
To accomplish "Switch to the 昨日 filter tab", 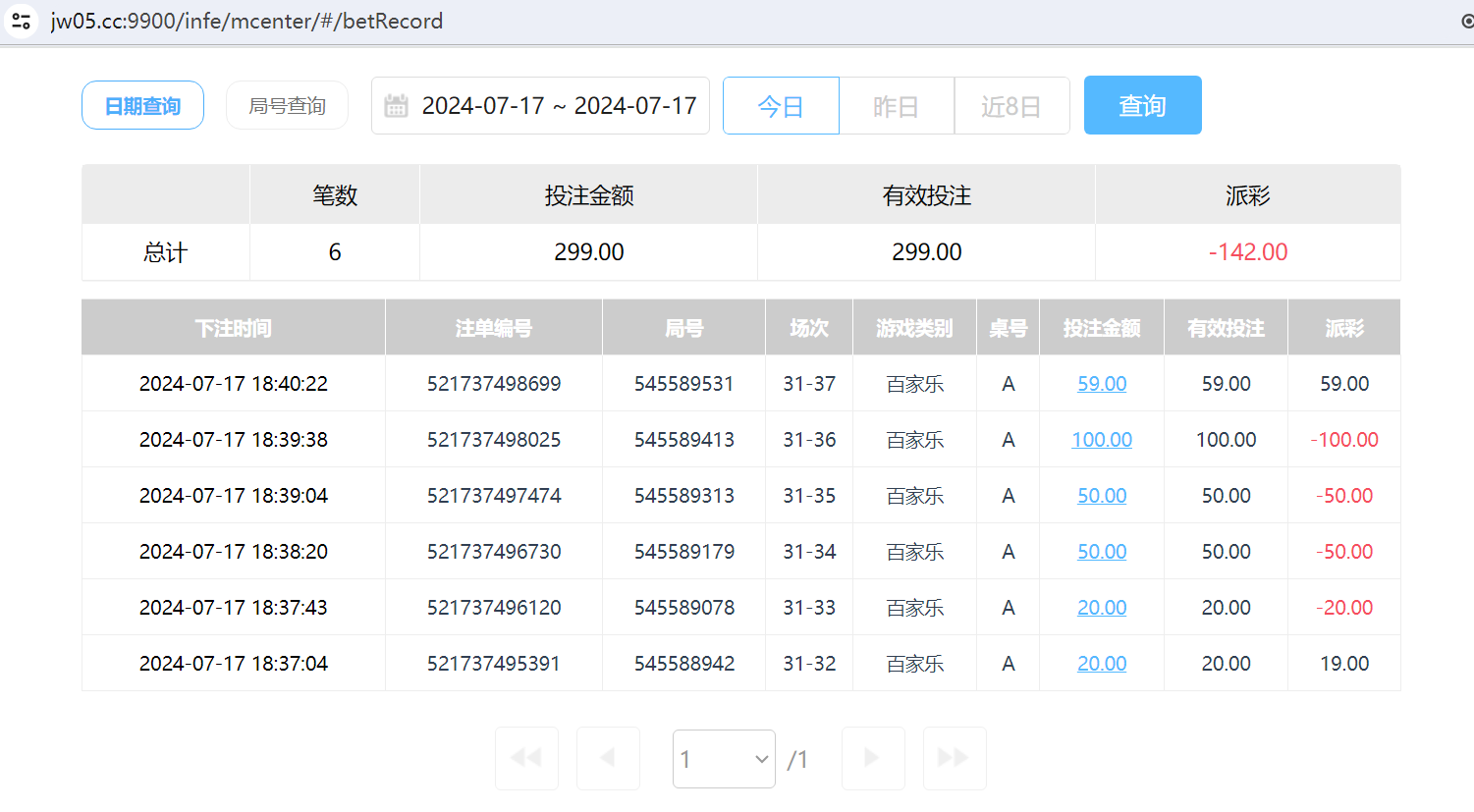I will click(x=896, y=105).
